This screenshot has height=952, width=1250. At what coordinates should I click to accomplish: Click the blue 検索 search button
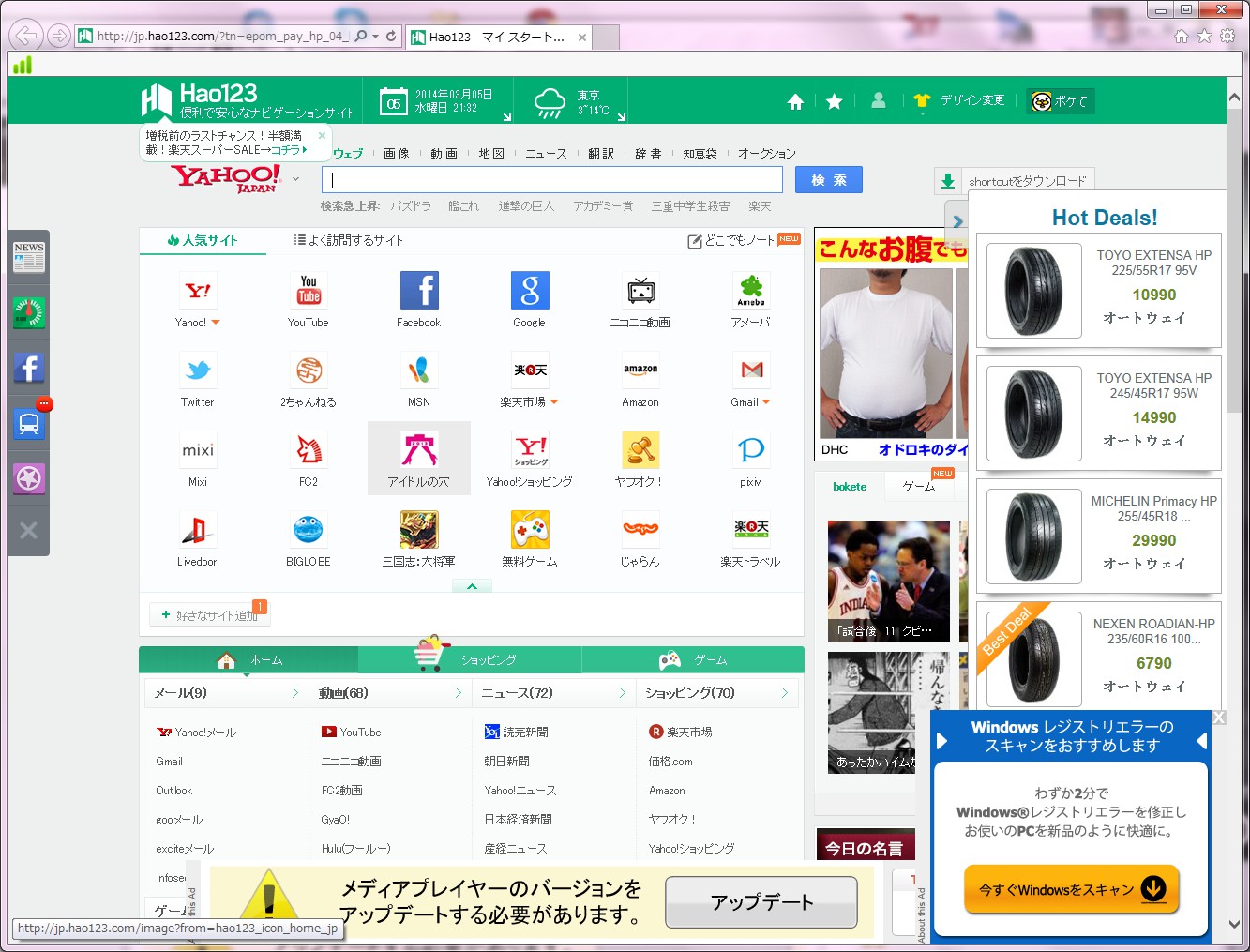pos(829,180)
